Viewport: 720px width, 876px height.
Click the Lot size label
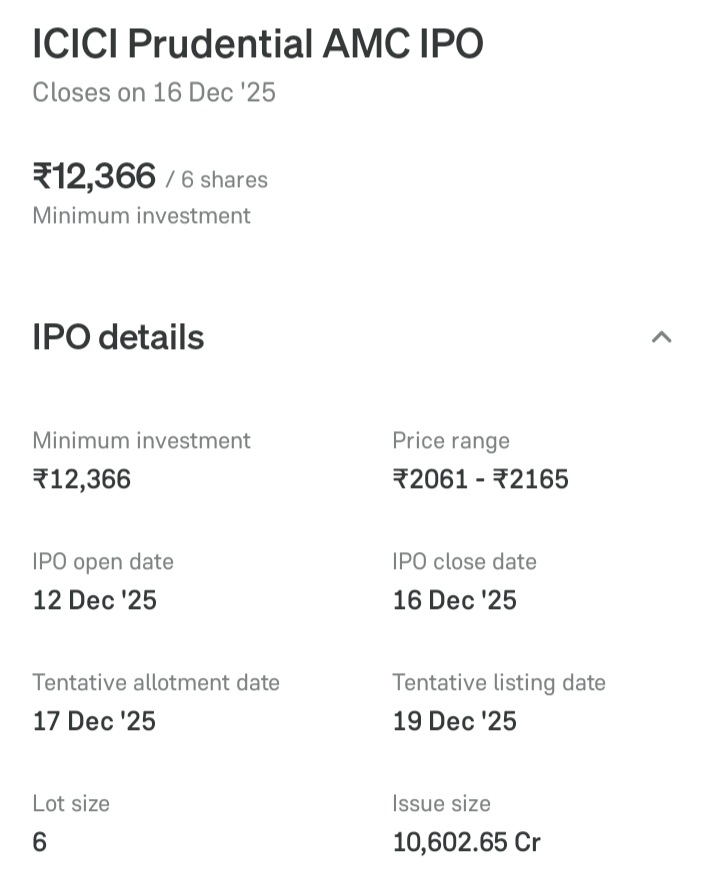71,804
